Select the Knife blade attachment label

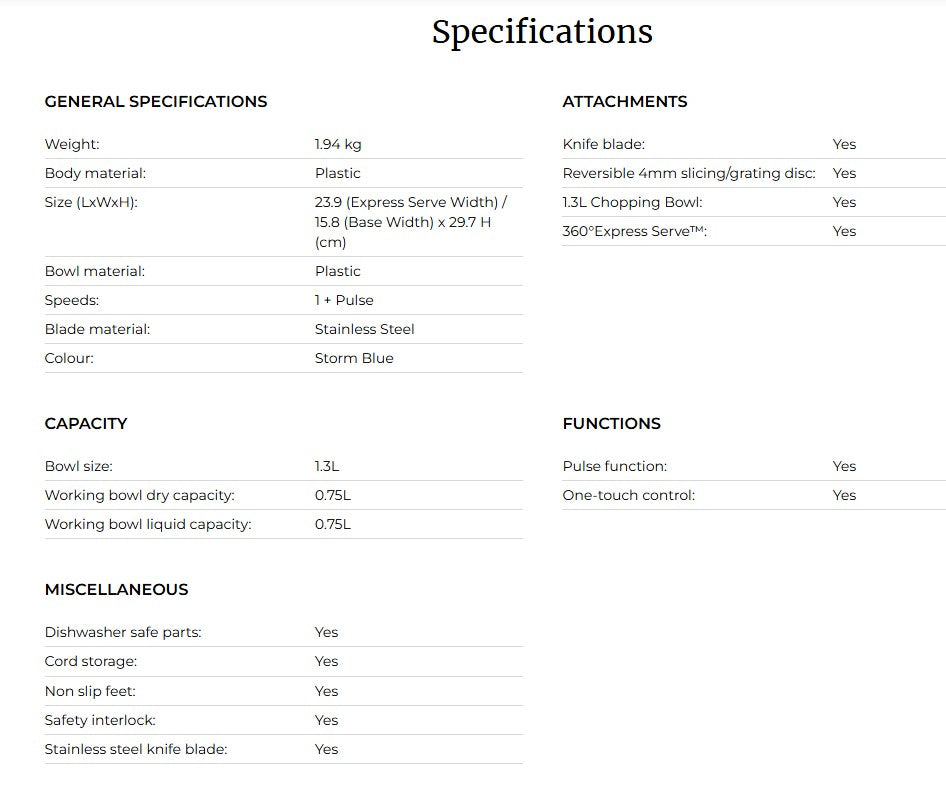click(604, 144)
